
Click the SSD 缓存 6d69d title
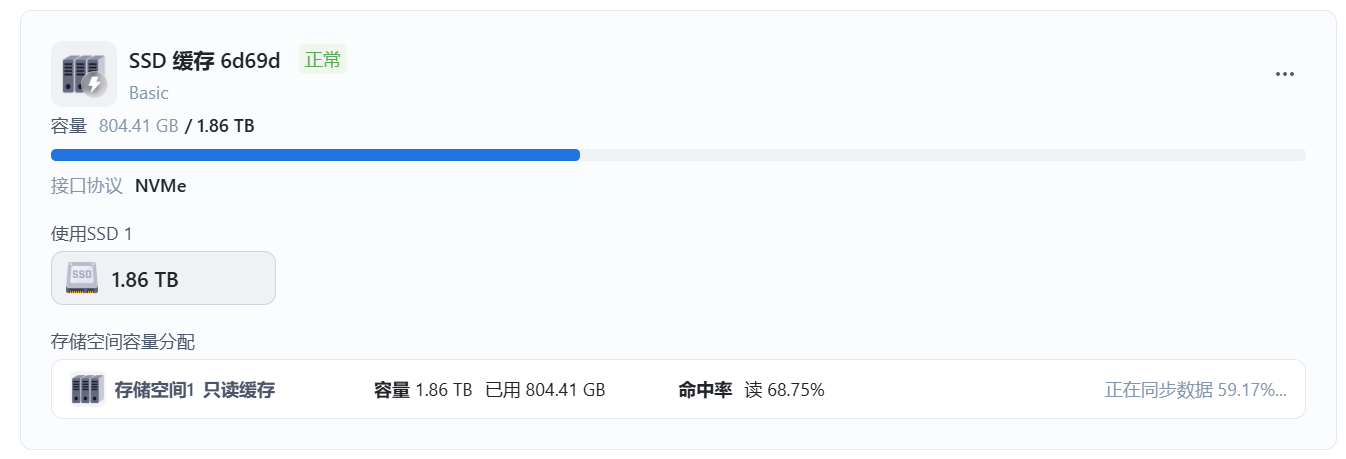pos(205,60)
